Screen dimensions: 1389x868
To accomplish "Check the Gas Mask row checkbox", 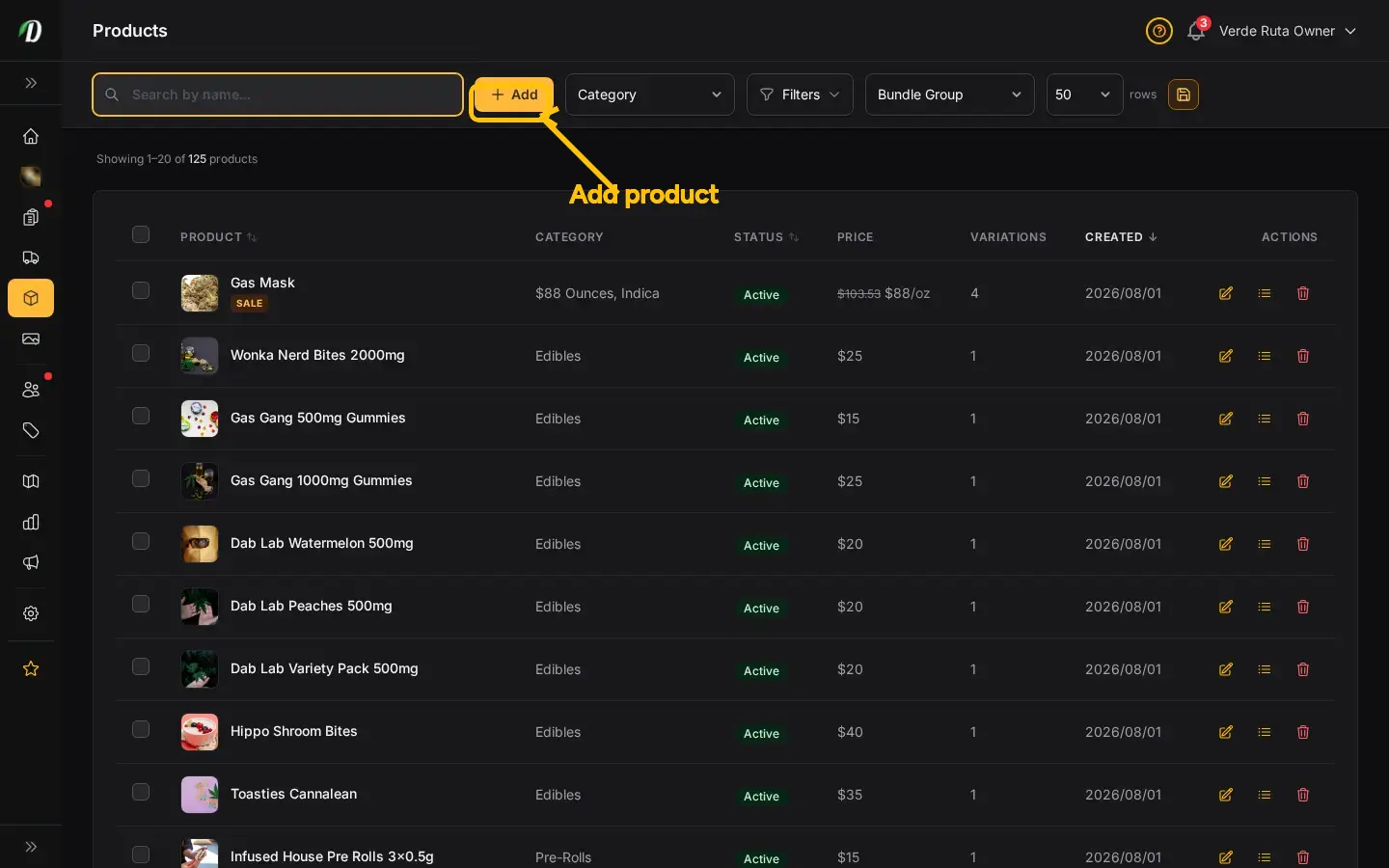I will (141, 290).
